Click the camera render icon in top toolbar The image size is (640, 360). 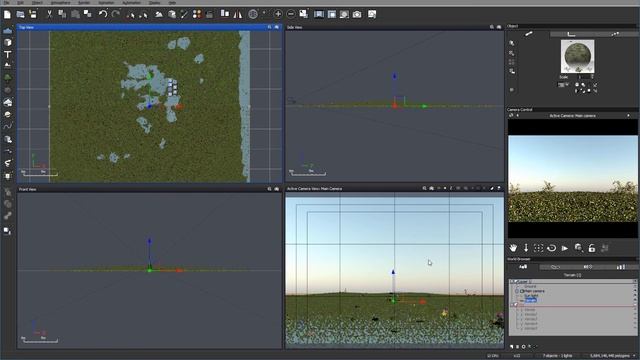(x=357, y=14)
